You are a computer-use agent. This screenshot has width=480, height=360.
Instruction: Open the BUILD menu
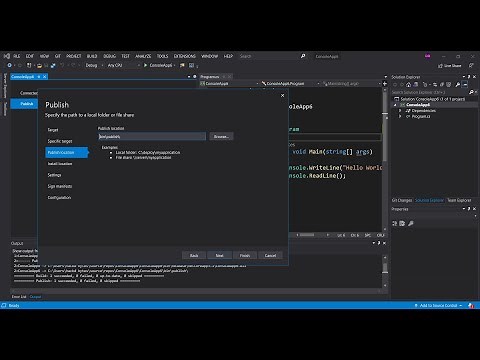(92, 56)
